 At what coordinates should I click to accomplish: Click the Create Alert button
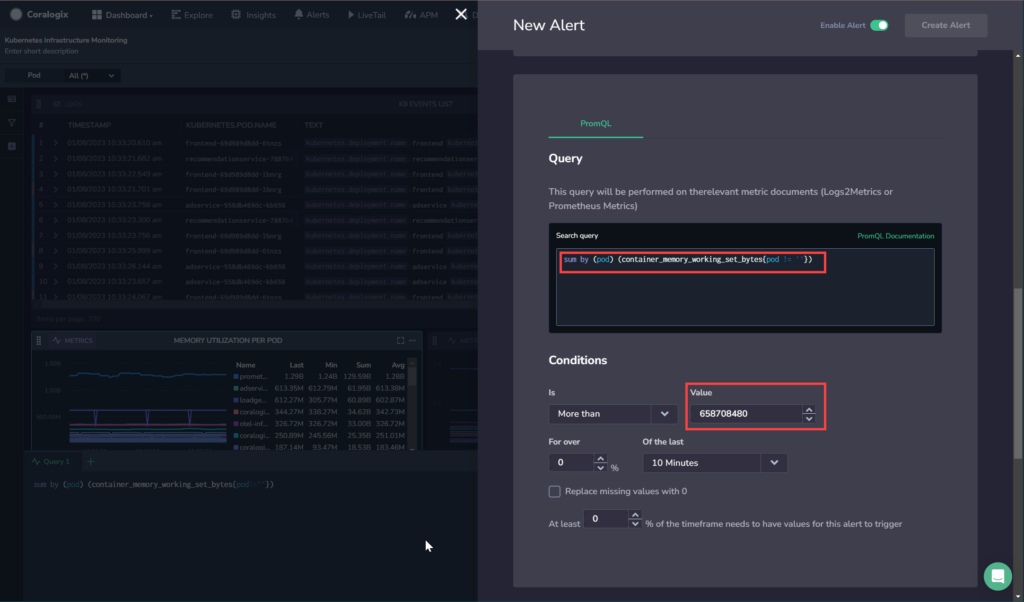pos(946,25)
